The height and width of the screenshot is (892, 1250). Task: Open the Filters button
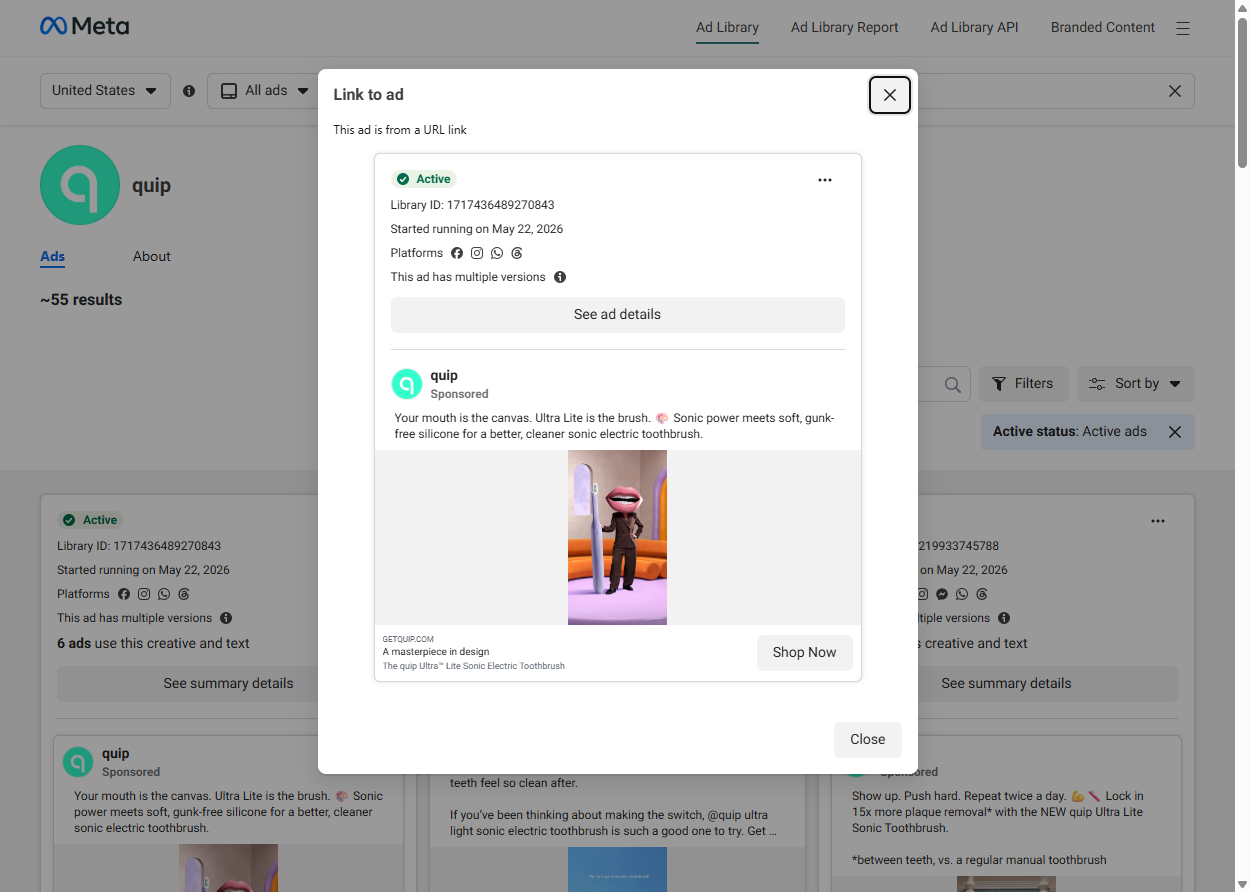click(1023, 384)
